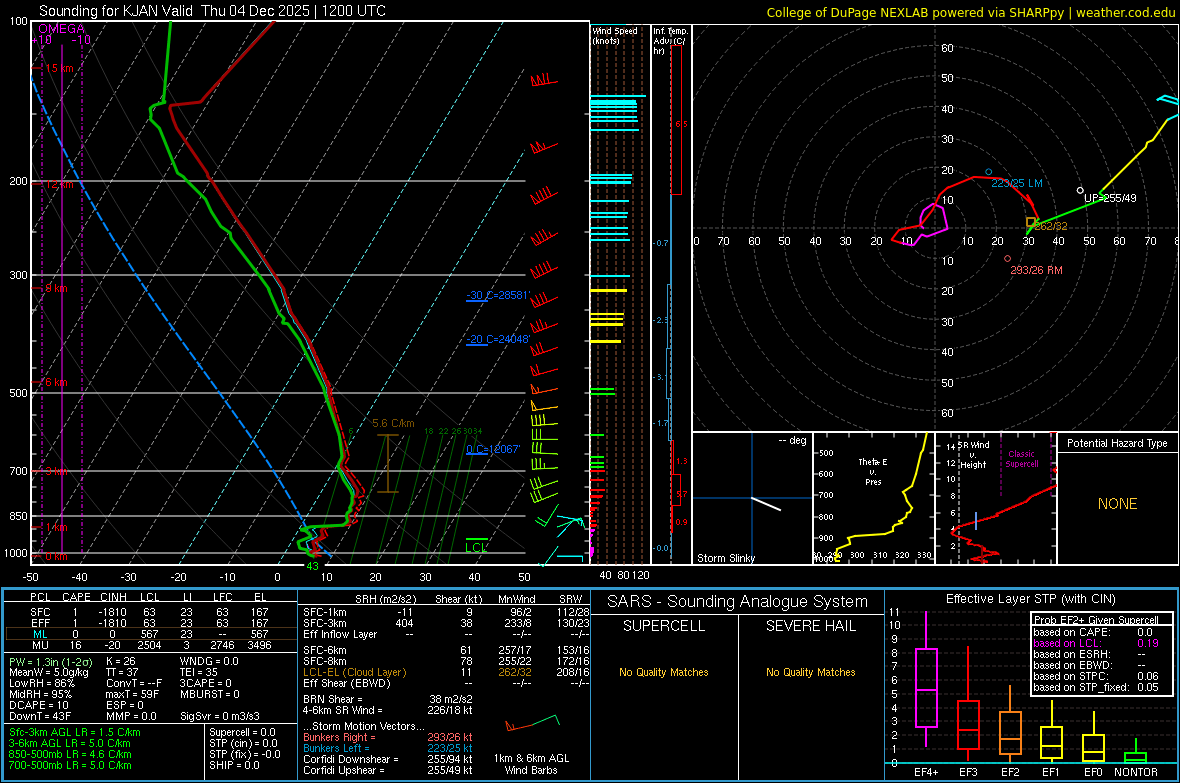
Task: Click the 'Prob EF2+ Given Supercell' legend title
Action: pos(1096,620)
